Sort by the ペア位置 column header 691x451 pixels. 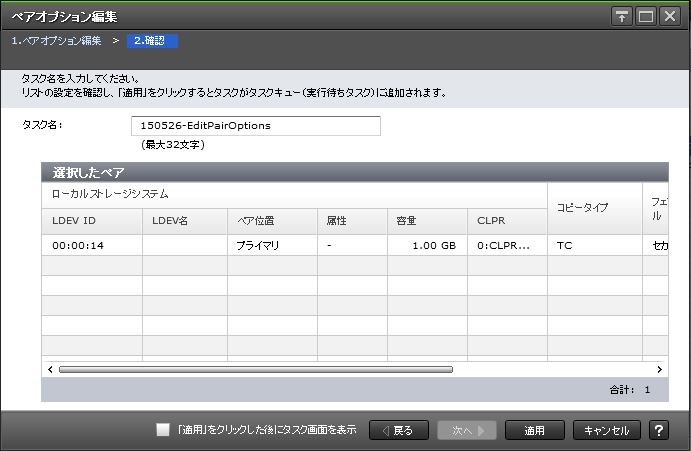click(x=272, y=221)
